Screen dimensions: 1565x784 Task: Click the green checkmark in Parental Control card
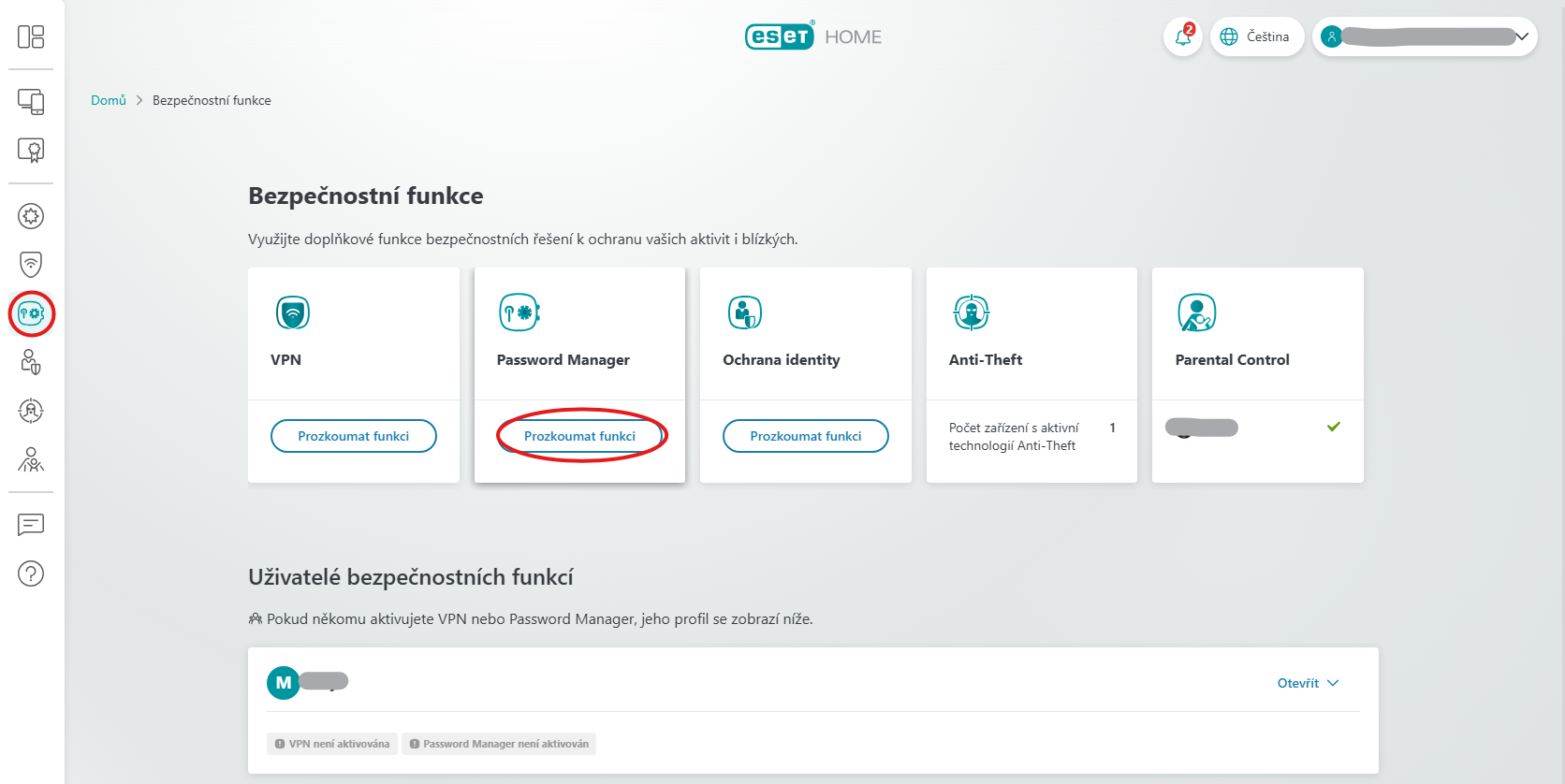coord(1334,427)
